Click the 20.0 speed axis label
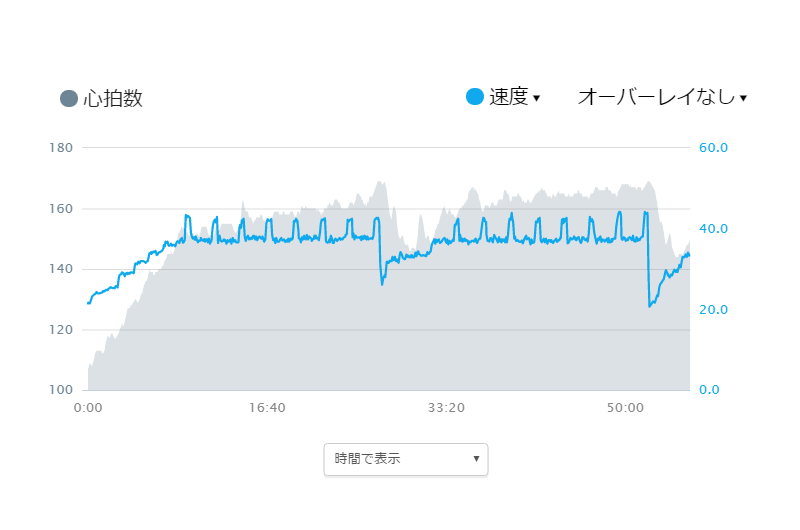 (713, 310)
